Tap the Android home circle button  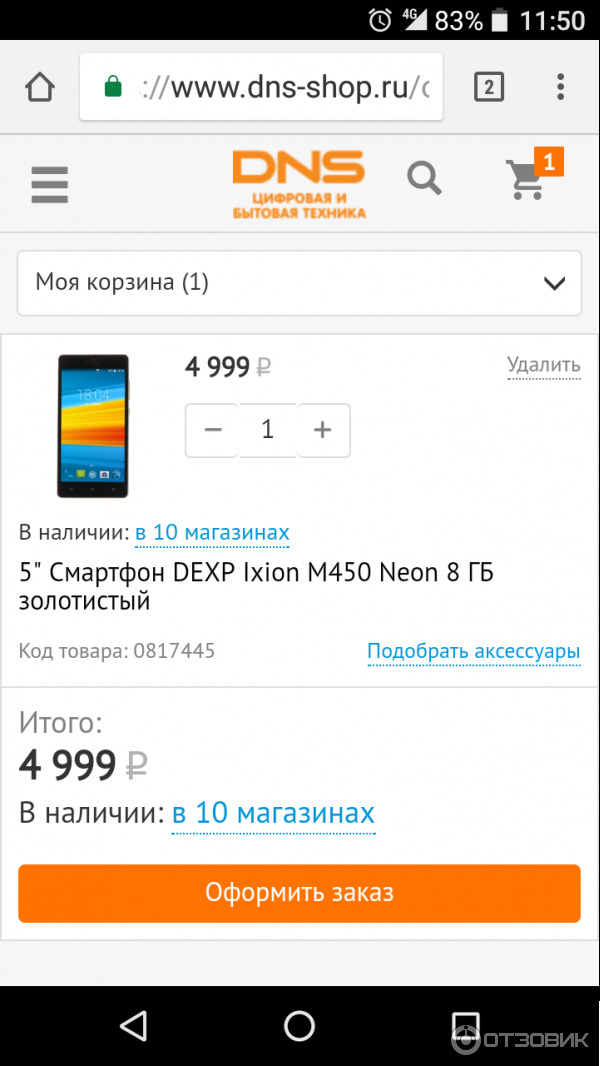coord(299,1025)
